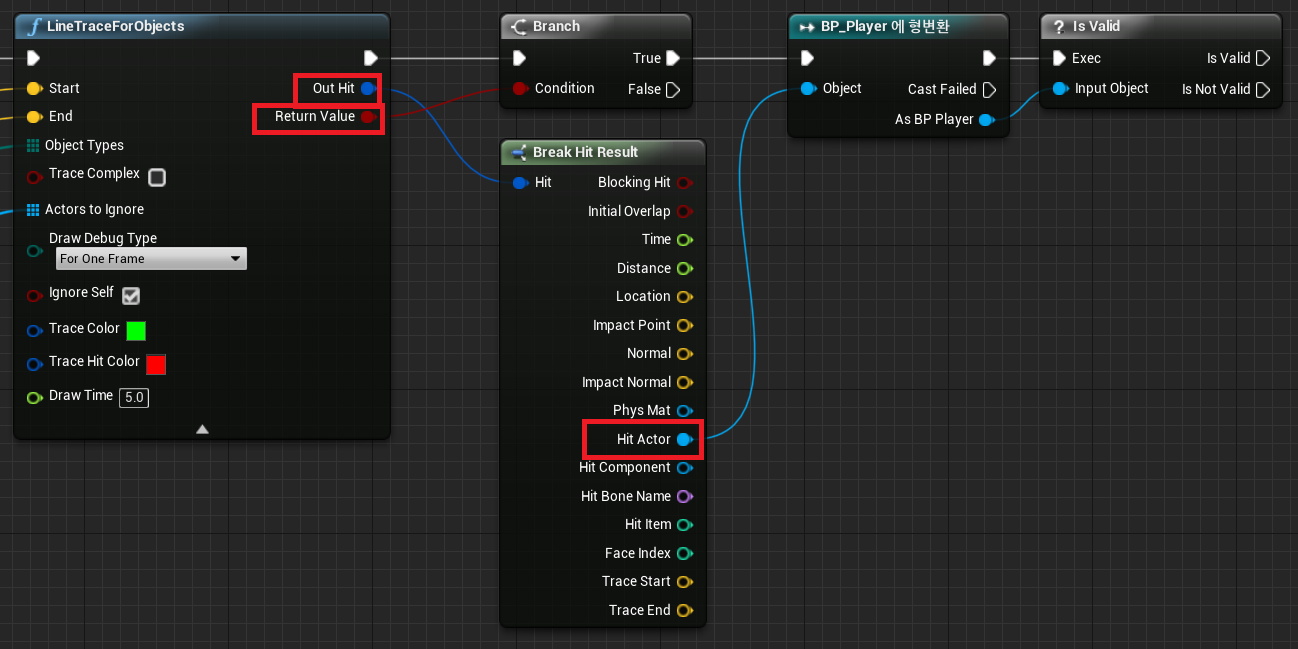Click the Time output pin
The width and height of the screenshot is (1298, 649).
(685, 240)
